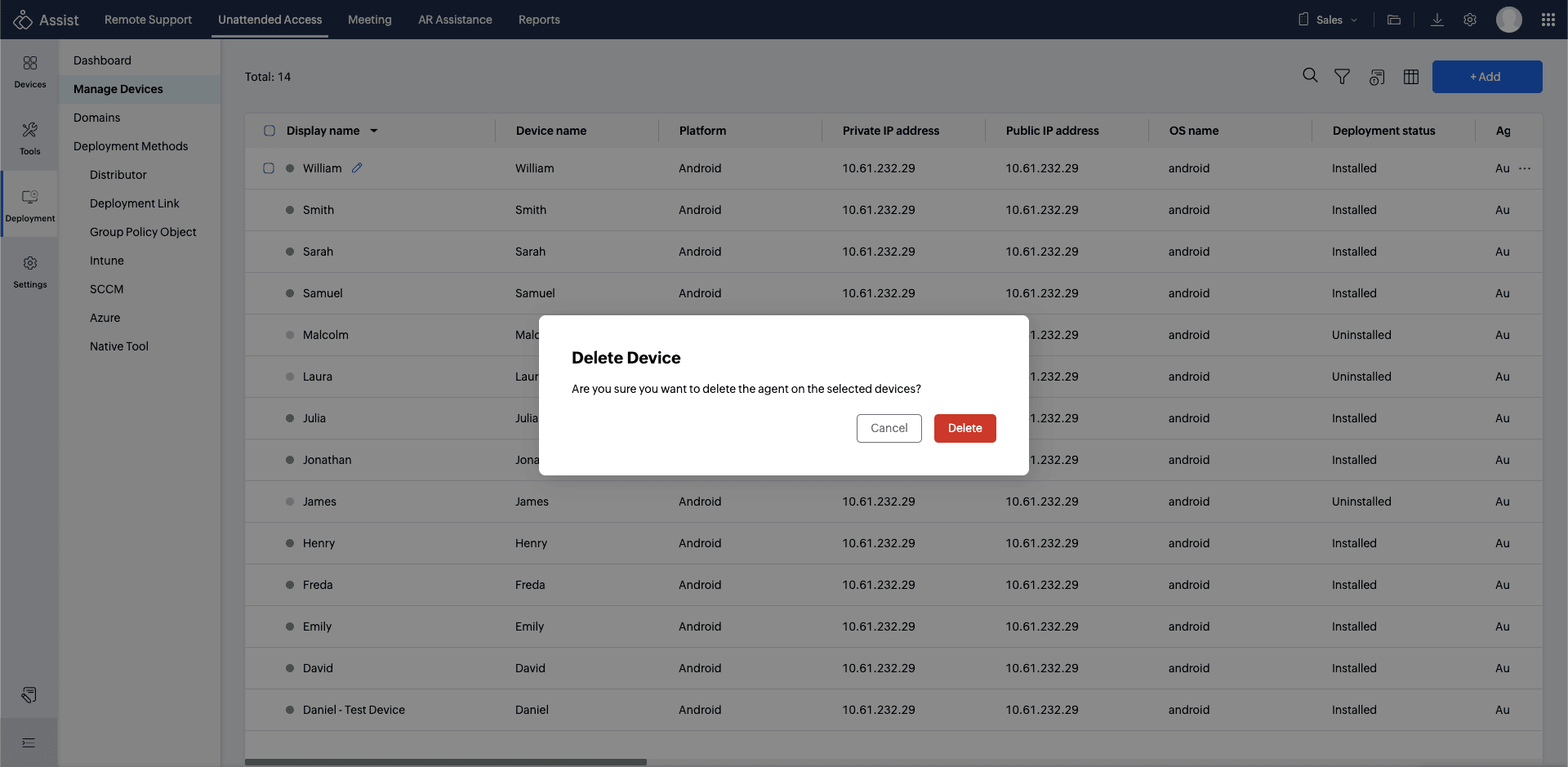Click Cancel in Delete Device dialog
This screenshot has height=767, width=1568.
[889, 428]
